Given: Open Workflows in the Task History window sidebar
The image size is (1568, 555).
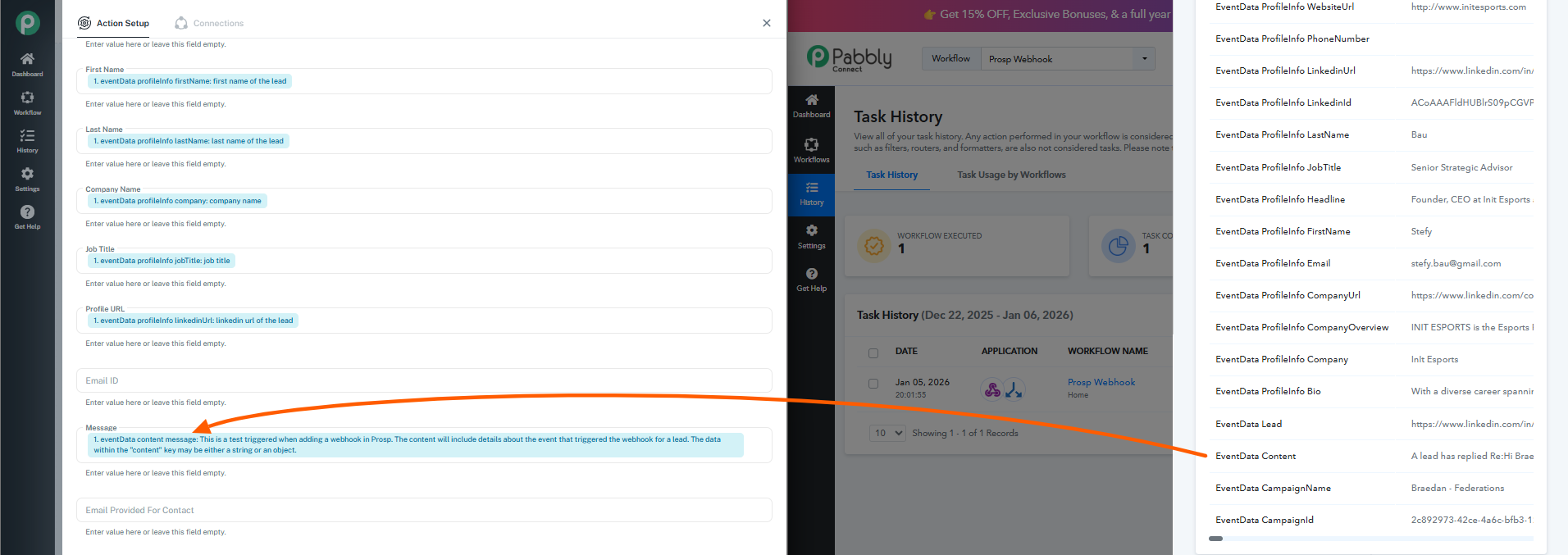Looking at the screenshot, I should click(811, 151).
